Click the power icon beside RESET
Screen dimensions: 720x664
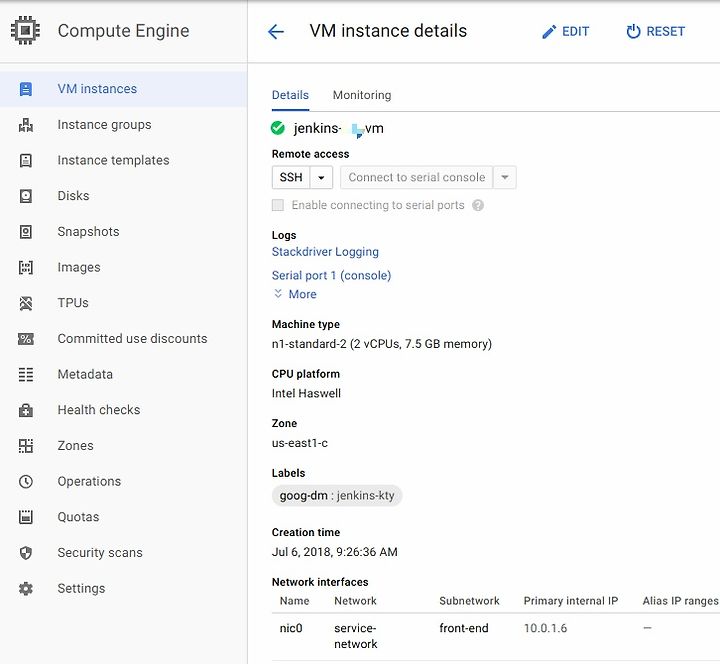[633, 31]
